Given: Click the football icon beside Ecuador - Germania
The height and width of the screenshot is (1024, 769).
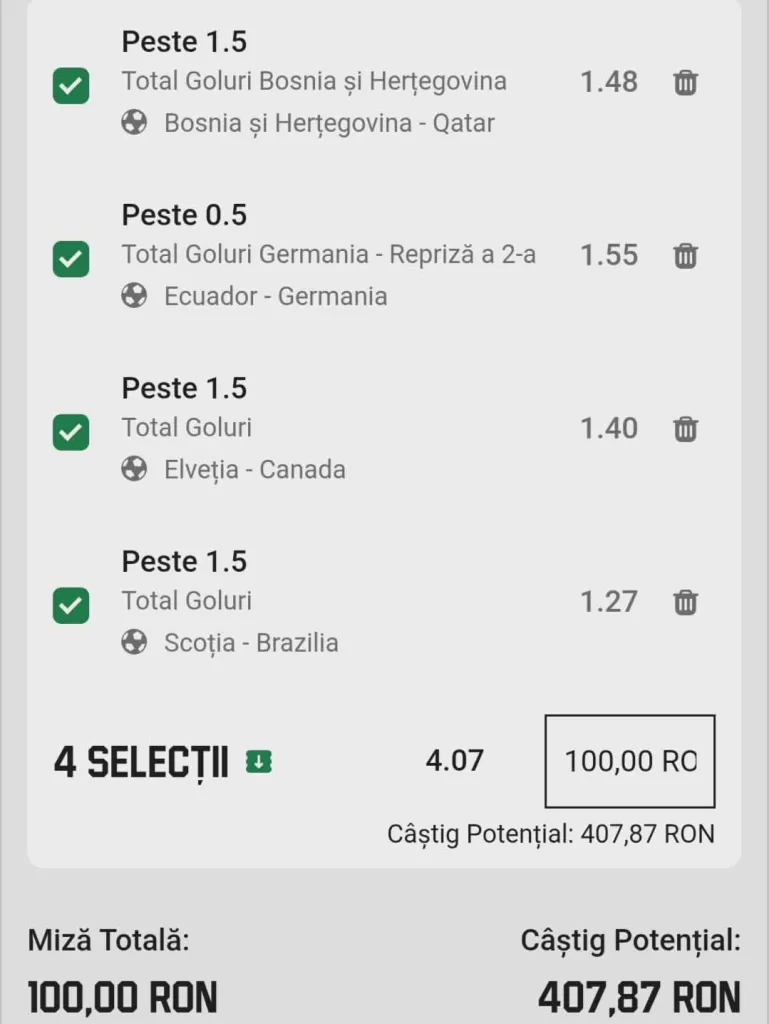Looking at the screenshot, I should pyautogui.click(x=134, y=296).
